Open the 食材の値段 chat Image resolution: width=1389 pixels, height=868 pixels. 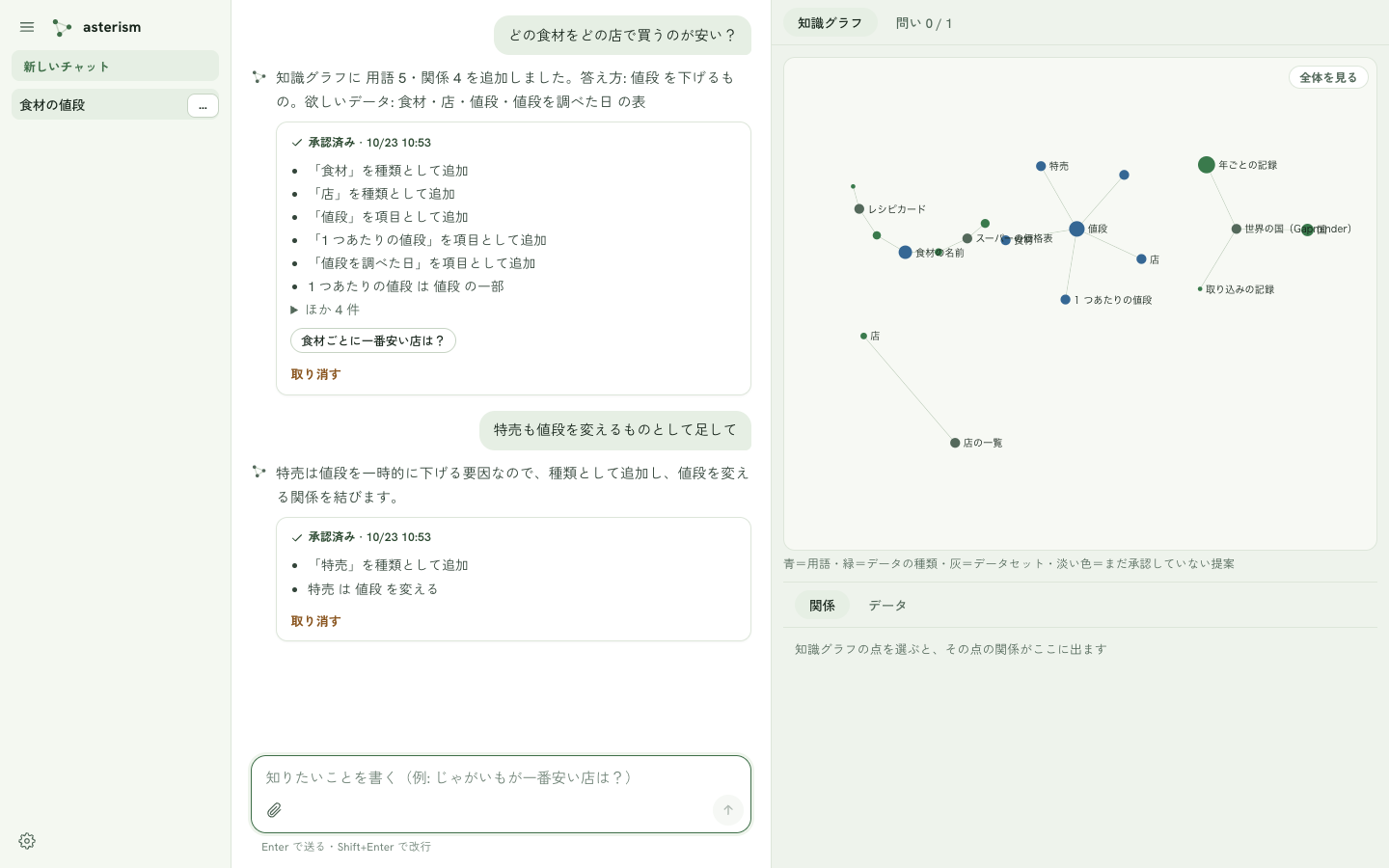point(98,105)
